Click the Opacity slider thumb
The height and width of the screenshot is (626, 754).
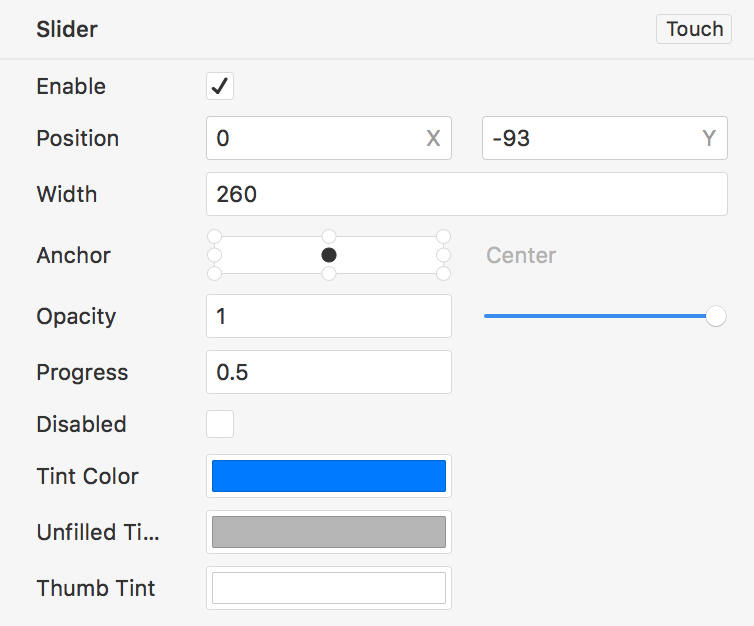click(x=716, y=317)
